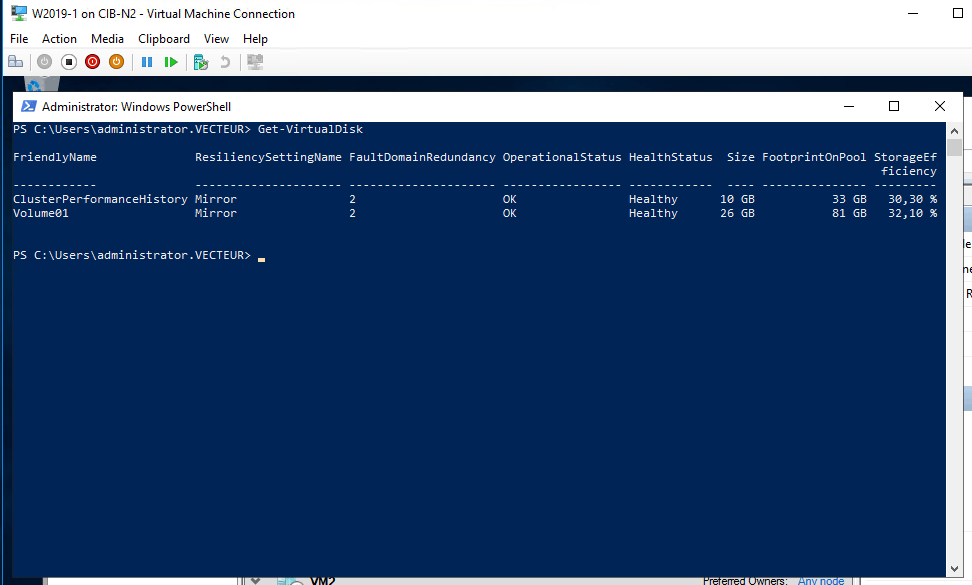Turn off the VM with the stop icon

(x=68, y=61)
